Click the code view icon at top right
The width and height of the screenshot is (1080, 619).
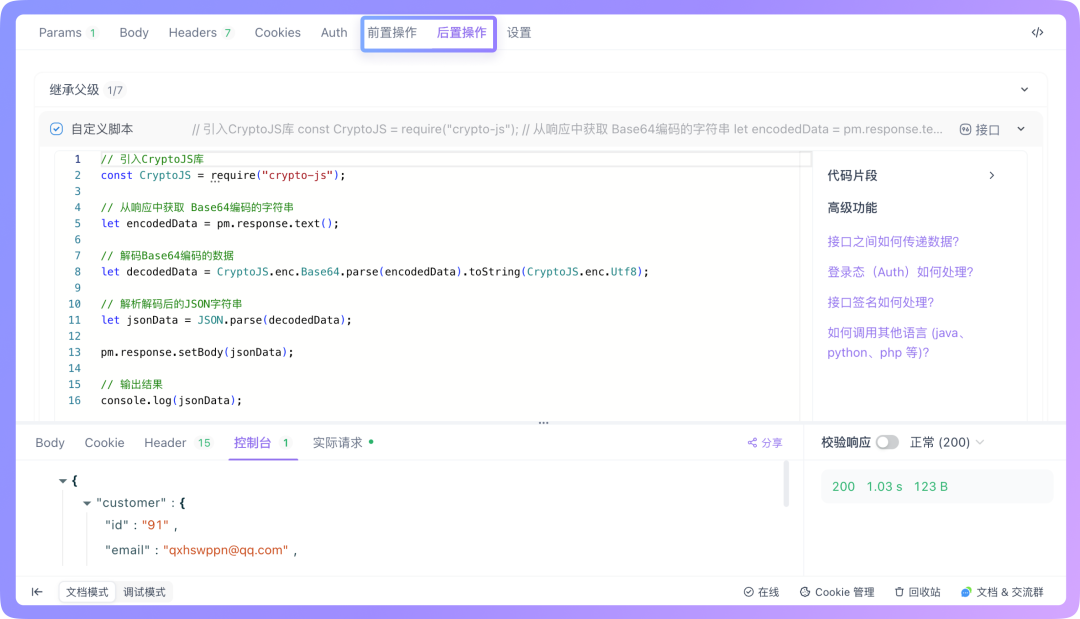pos(1037,32)
